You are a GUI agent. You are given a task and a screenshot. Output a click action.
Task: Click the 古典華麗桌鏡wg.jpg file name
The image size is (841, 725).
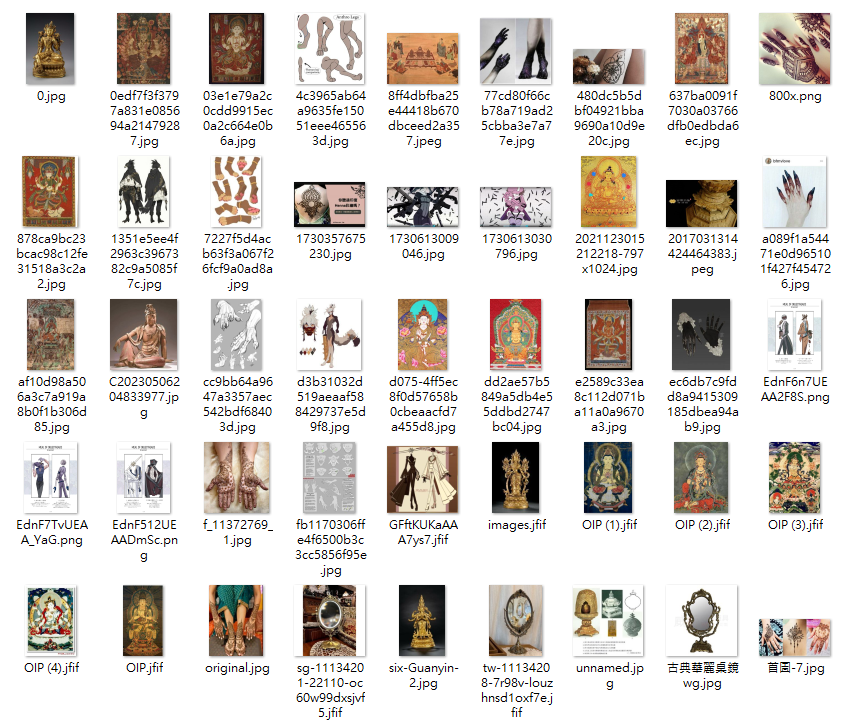click(x=703, y=676)
